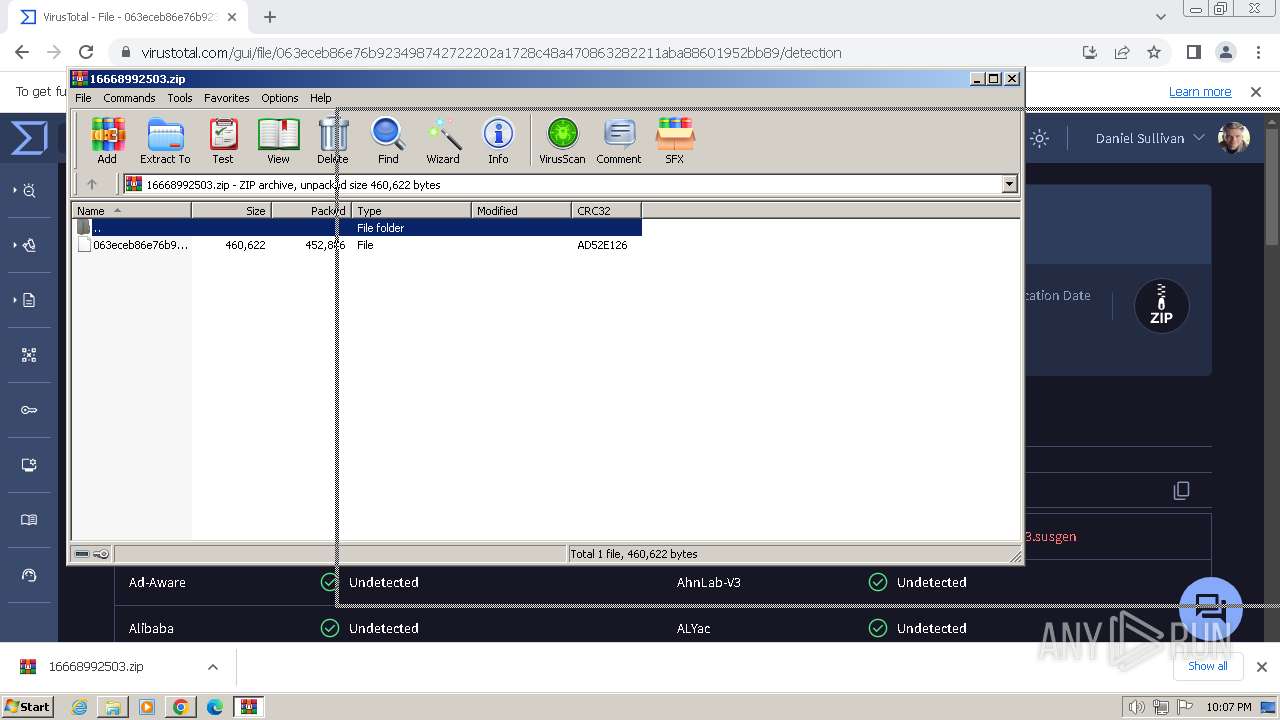The height and width of the screenshot is (720, 1280).
Task: Open Chrome from the taskbar
Action: point(181,707)
